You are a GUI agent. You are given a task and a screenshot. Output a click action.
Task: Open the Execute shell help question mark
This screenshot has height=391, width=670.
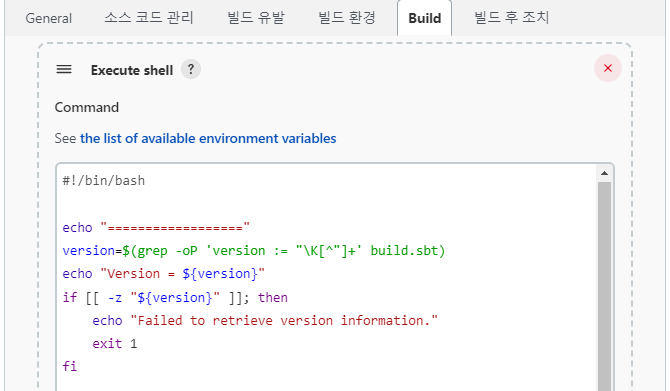point(191,69)
